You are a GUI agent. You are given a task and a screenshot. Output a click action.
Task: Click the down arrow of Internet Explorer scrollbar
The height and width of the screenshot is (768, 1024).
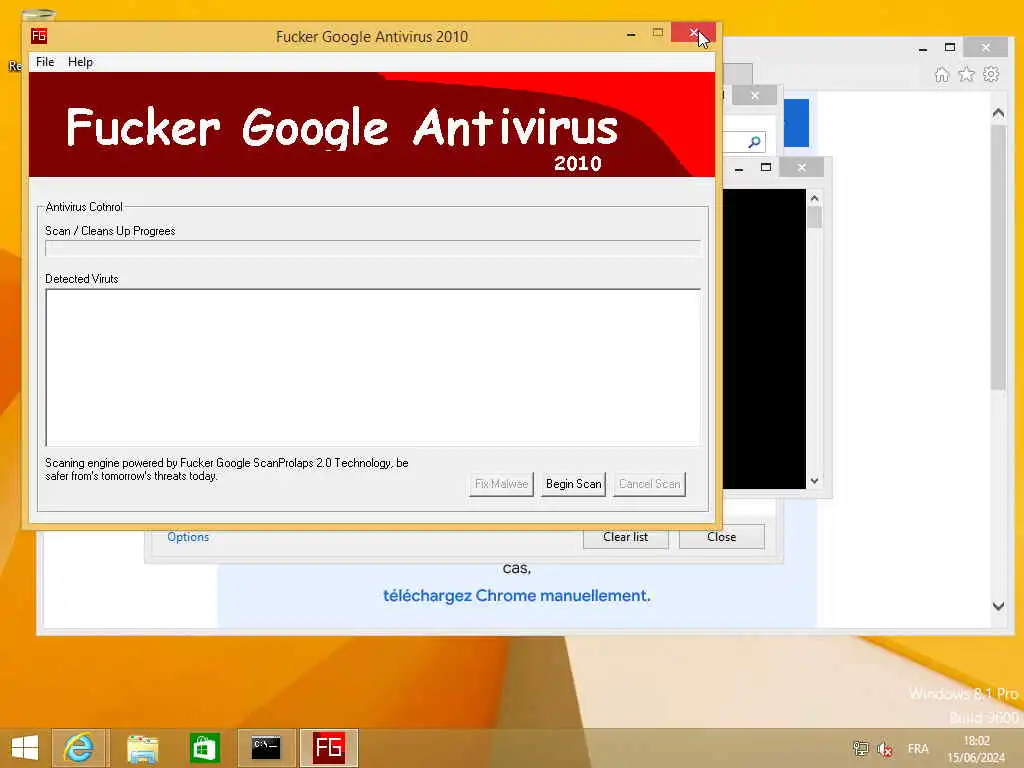pos(999,606)
